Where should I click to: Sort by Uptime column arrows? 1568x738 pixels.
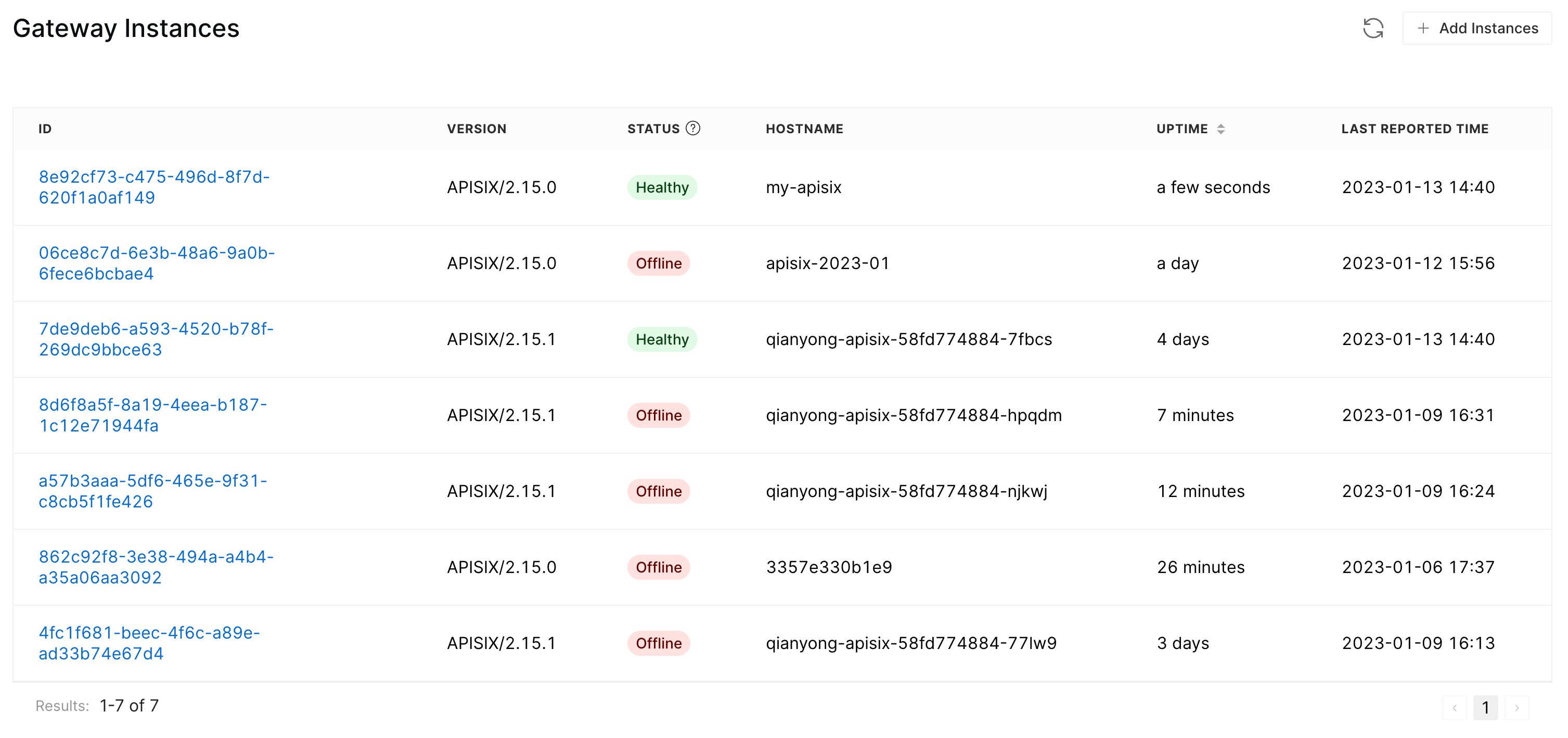1220,129
